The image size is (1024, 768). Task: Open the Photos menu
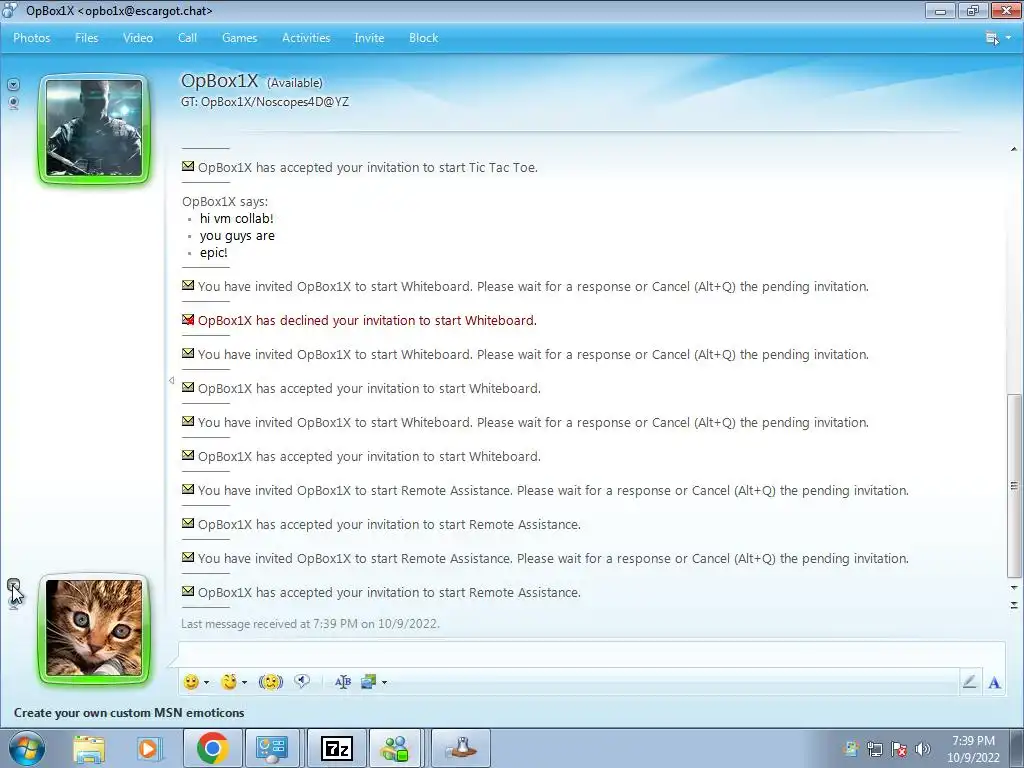point(31,38)
